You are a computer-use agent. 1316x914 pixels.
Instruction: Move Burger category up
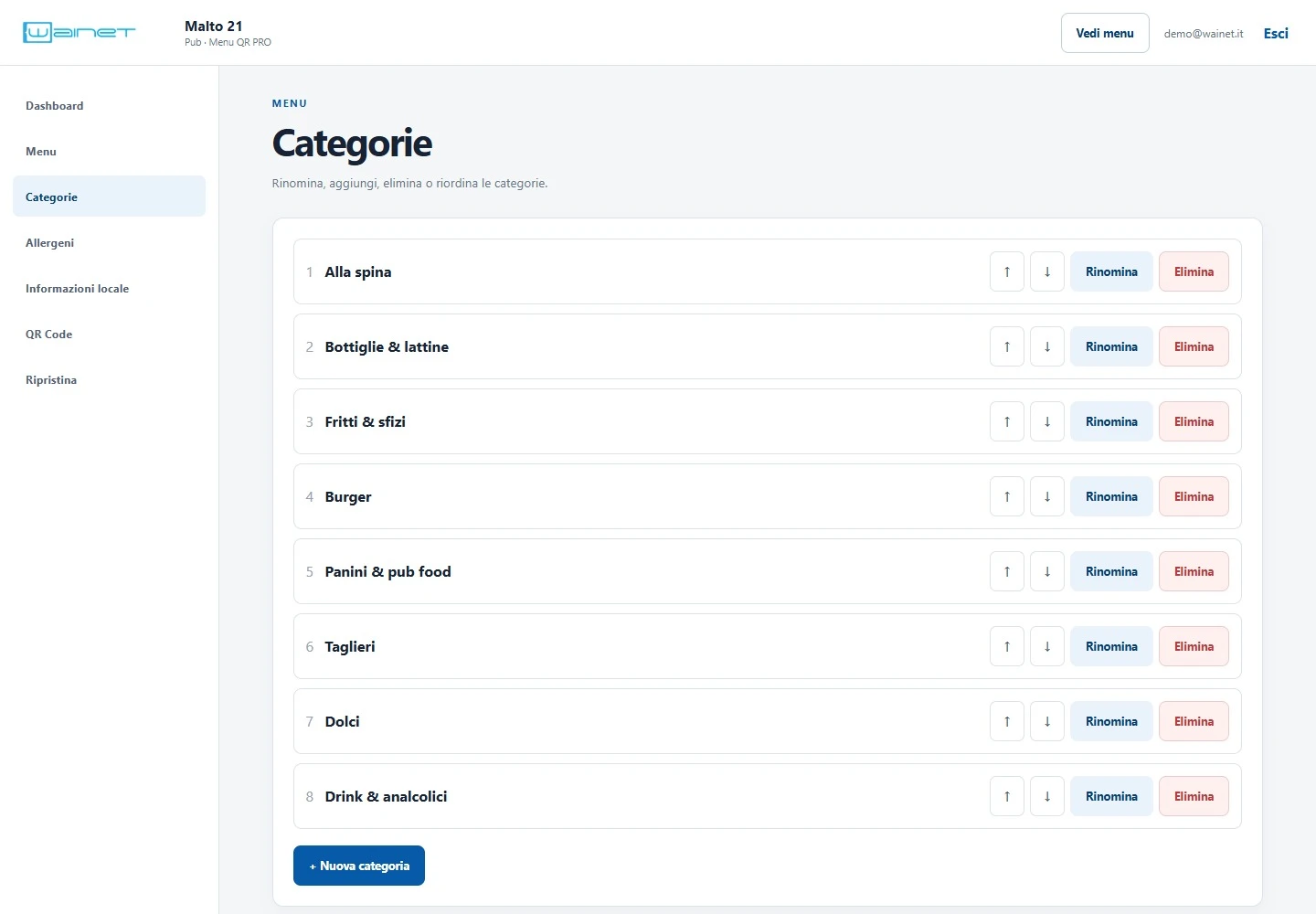1007,496
